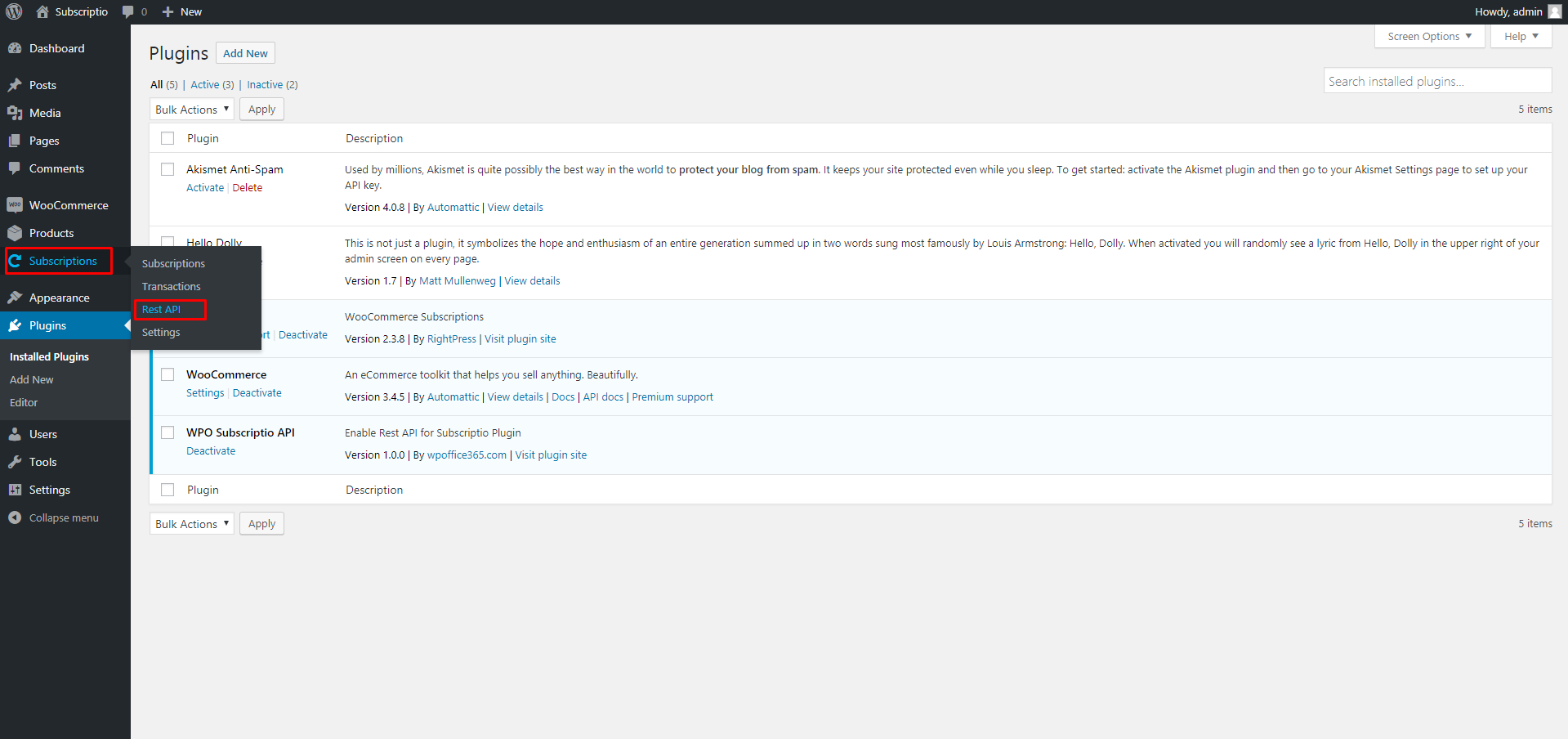
Task: Open Transactions in Subscriptions flyout
Action: 171,287
